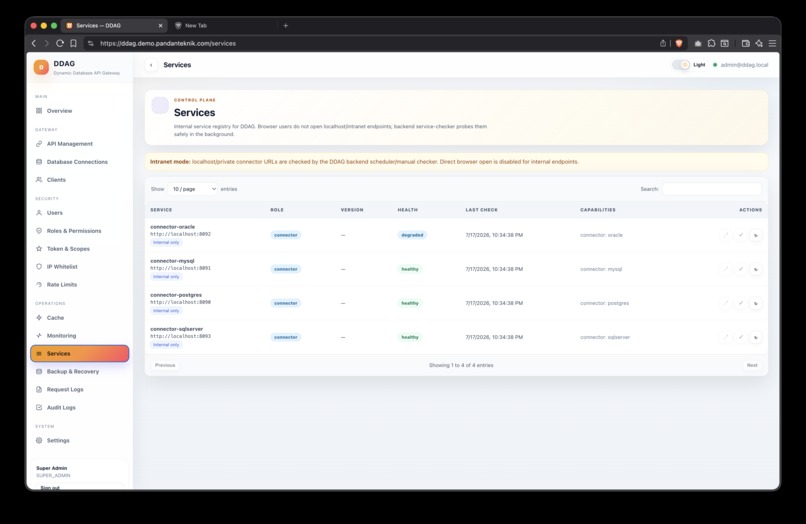This screenshot has height=524, width=806.
Task: Click 'connector: postgres' capabilities text
Action: click(x=604, y=303)
